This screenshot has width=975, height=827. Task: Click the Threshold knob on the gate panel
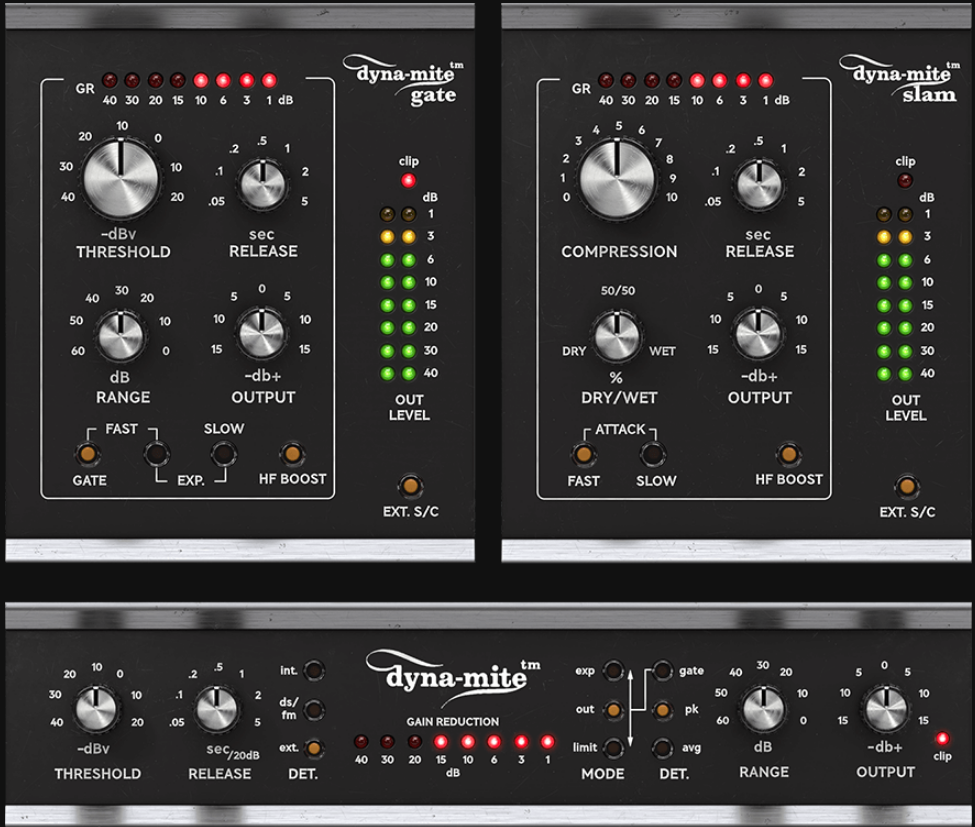tap(121, 178)
